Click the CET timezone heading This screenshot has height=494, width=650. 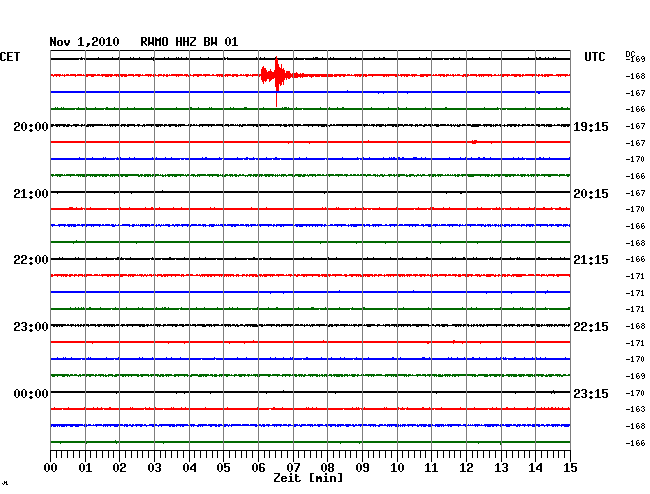10,57
